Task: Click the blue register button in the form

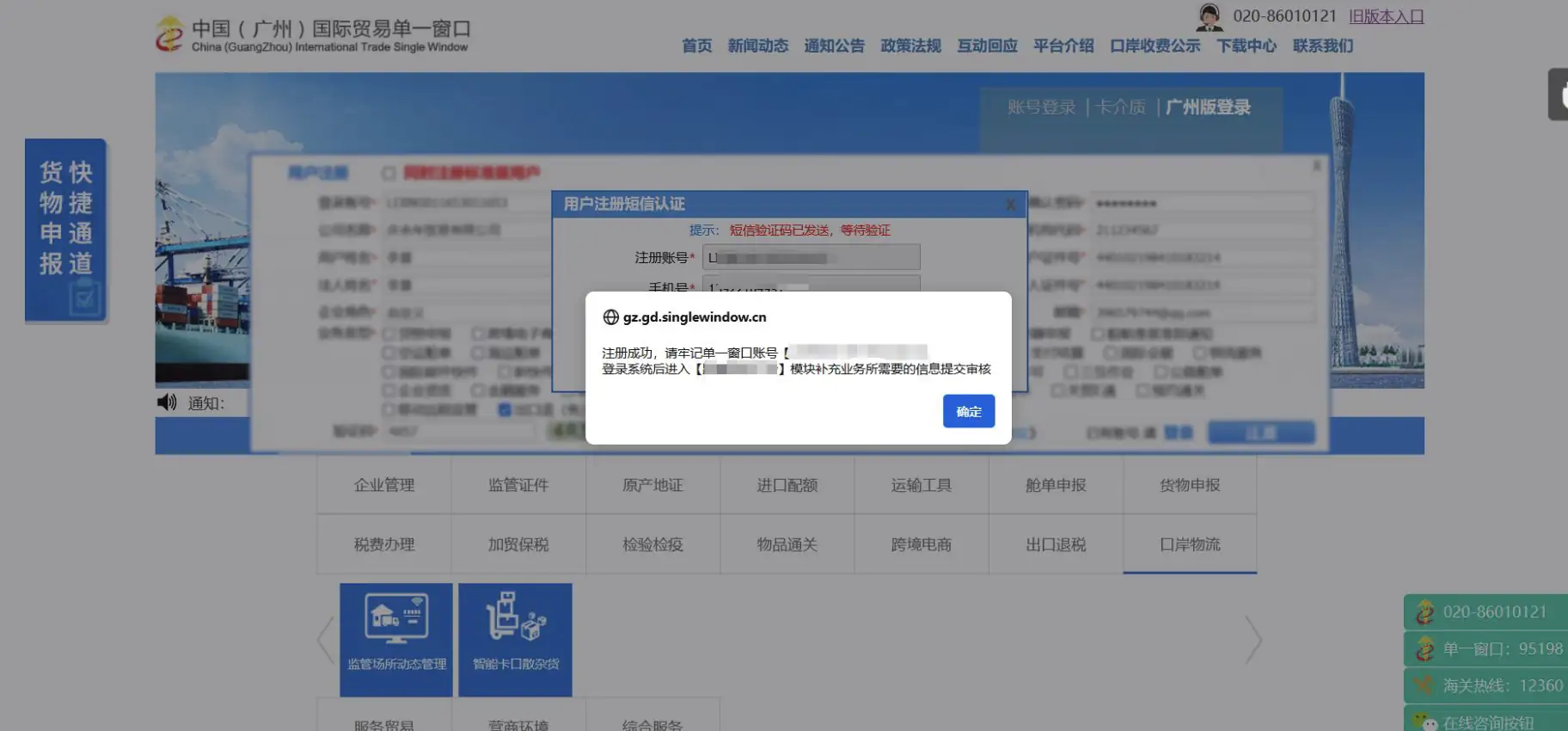Action: 1261,433
